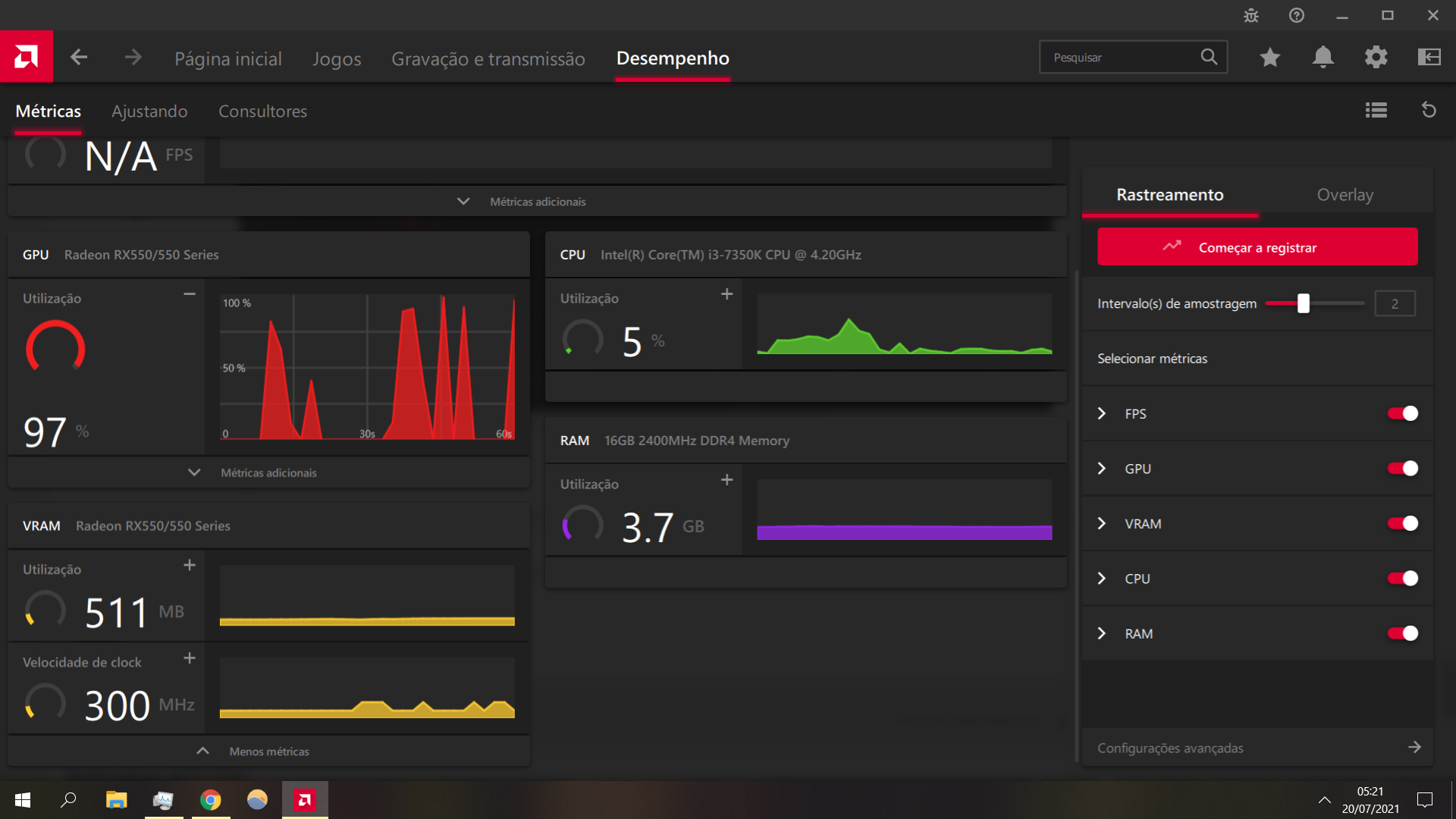Click the sampling interval value field

(1395, 303)
